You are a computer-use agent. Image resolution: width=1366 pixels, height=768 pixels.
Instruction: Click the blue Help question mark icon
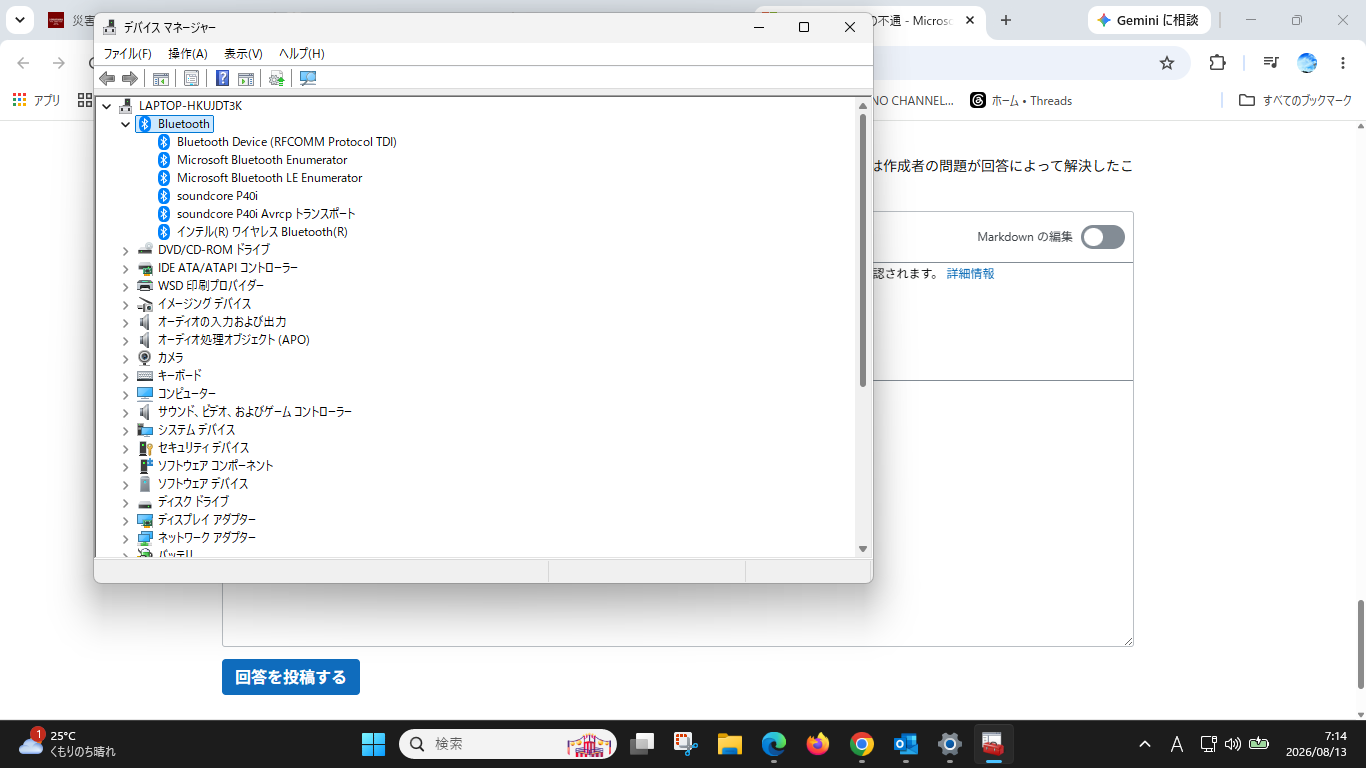(223, 78)
